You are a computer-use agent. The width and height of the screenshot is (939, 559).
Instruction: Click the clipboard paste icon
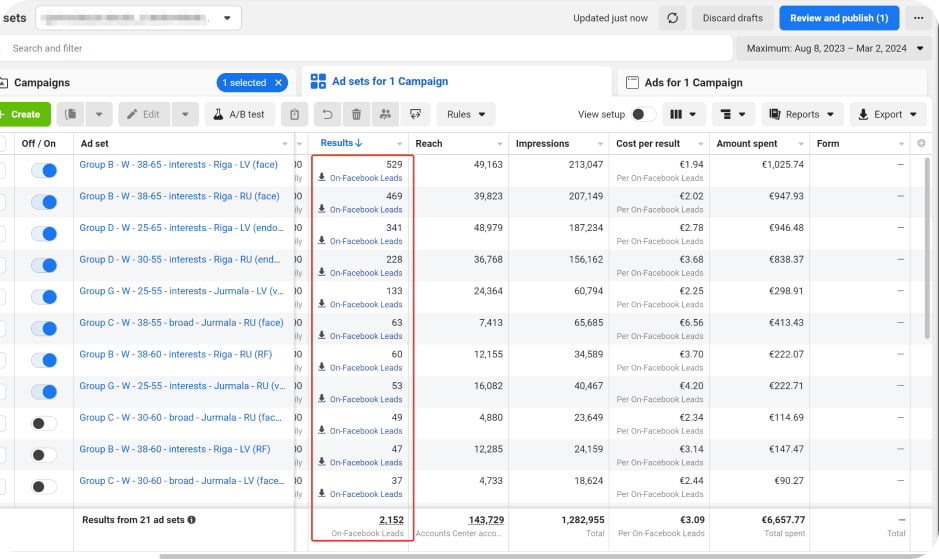coord(295,114)
